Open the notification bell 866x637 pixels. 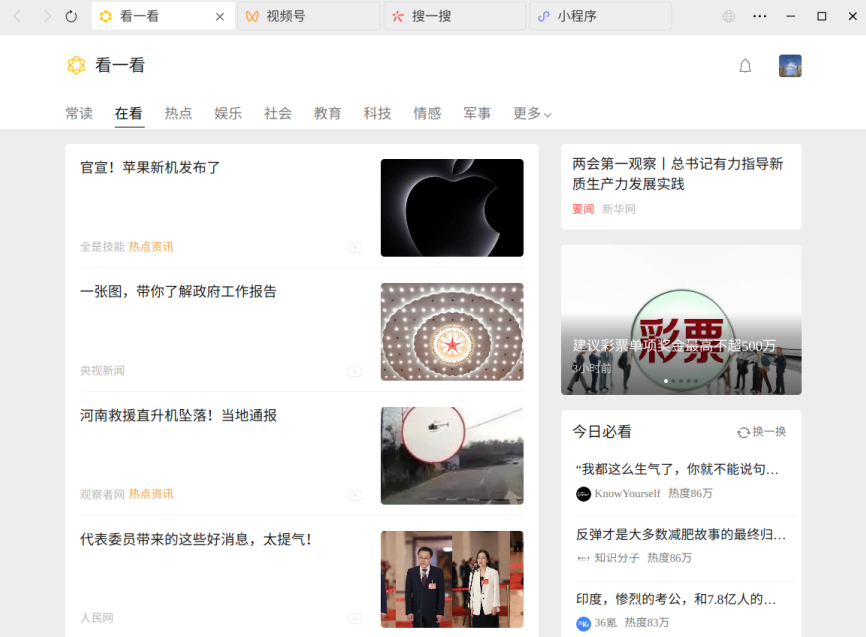click(x=745, y=66)
